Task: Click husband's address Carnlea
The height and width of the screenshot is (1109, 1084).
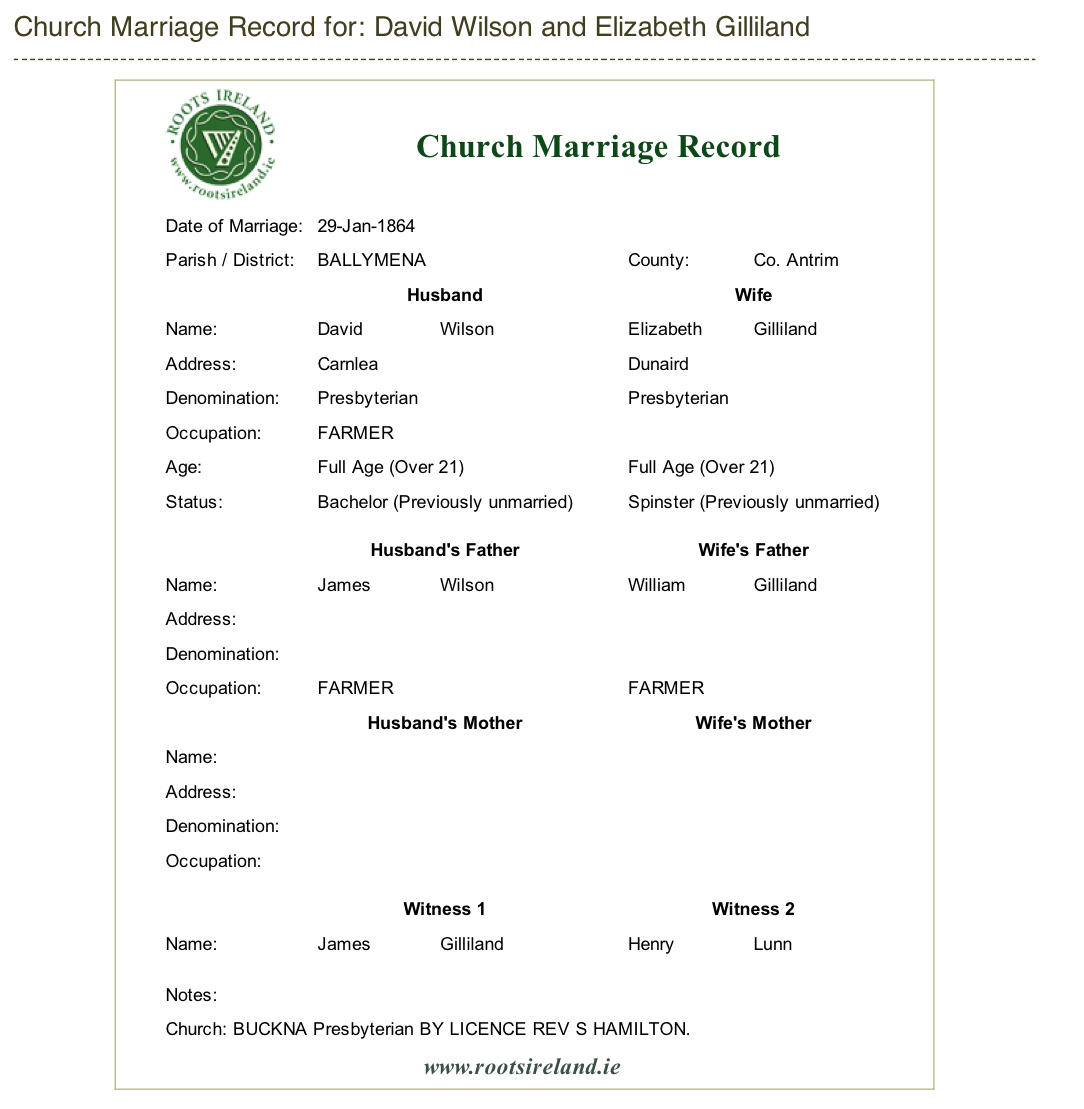Action: pyautogui.click(x=348, y=364)
